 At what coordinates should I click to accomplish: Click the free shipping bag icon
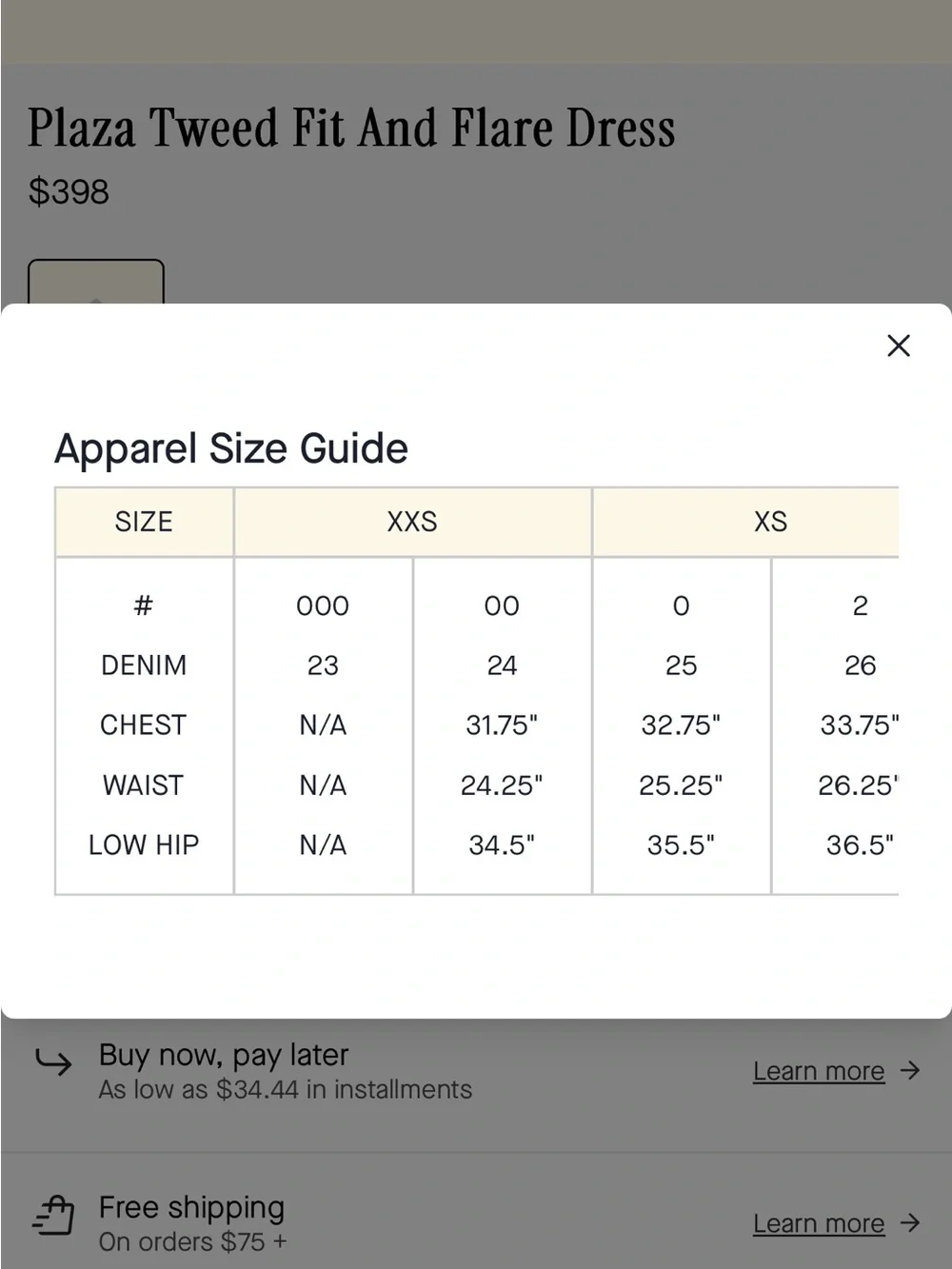point(53,1216)
